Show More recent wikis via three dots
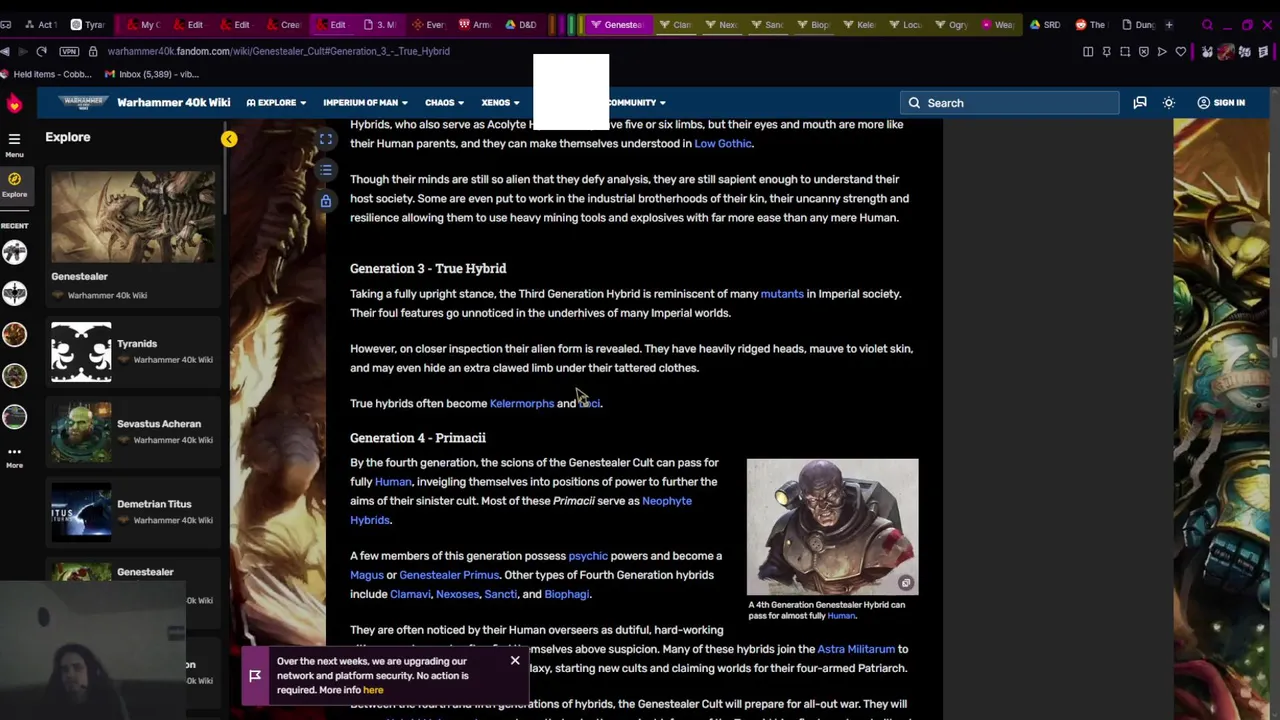 (x=14, y=456)
